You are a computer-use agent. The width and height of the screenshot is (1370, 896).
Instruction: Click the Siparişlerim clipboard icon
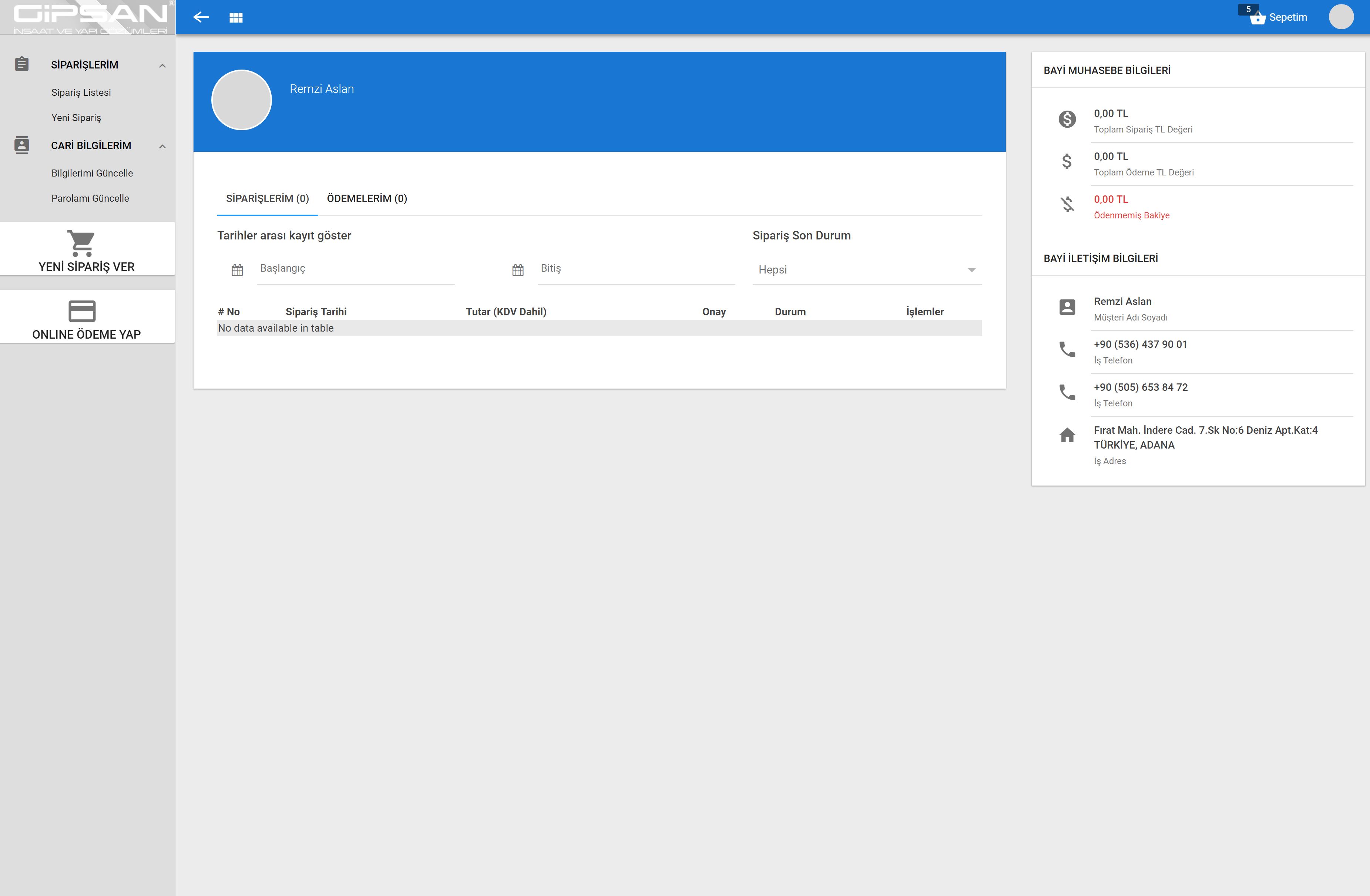click(22, 64)
